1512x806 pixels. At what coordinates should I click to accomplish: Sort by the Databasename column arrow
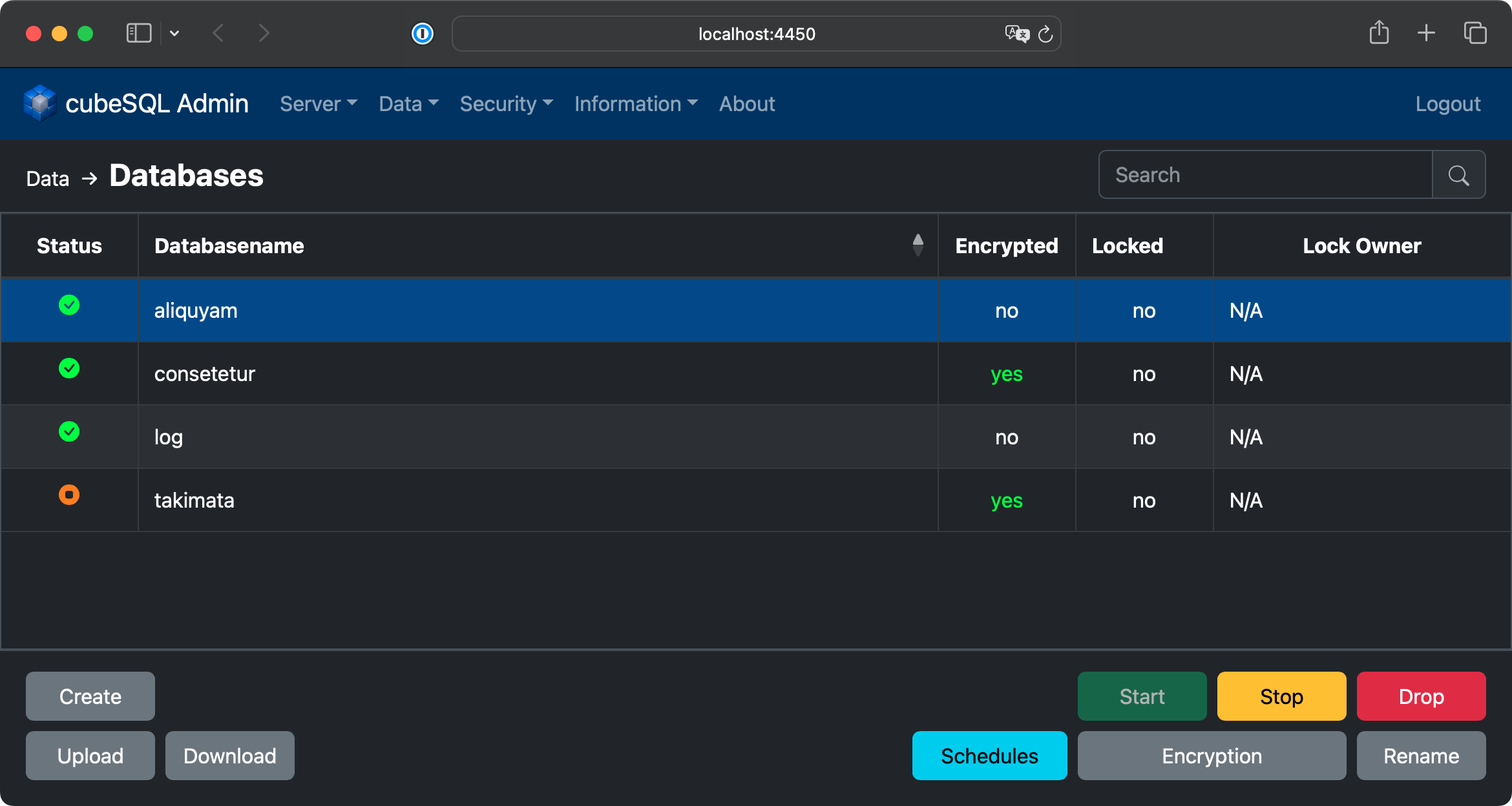pyautogui.click(x=918, y=245)
